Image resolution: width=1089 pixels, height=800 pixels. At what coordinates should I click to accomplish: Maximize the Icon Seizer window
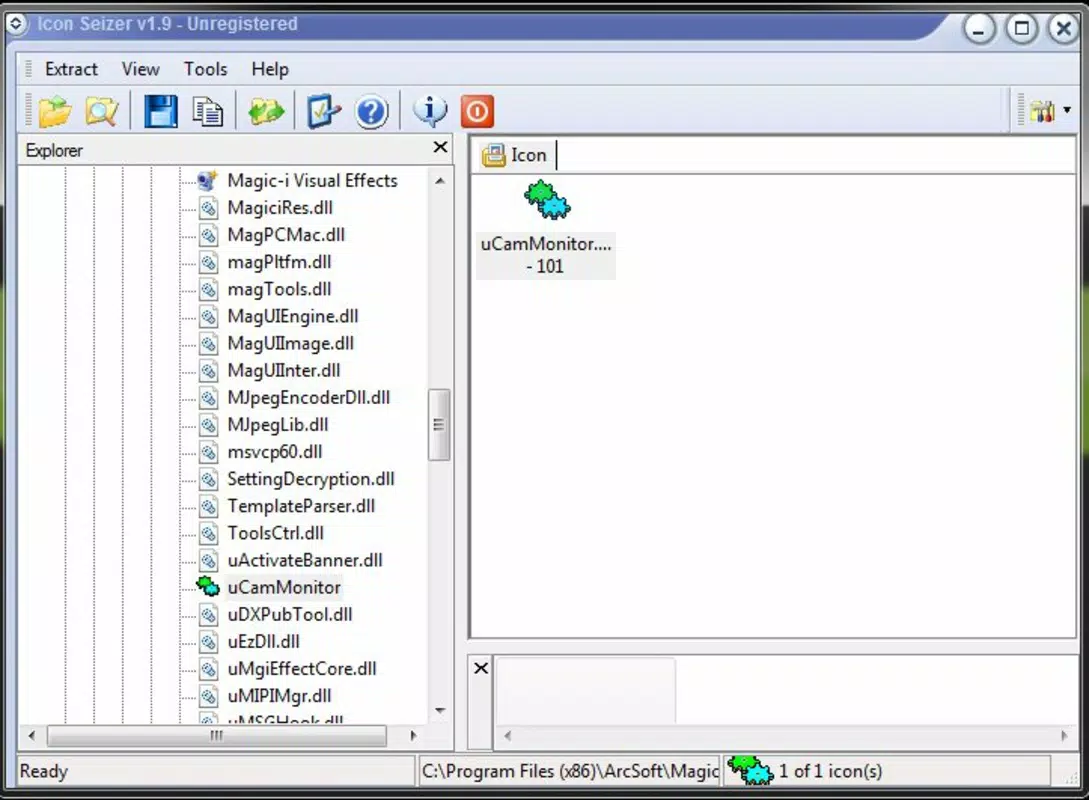1022,29
